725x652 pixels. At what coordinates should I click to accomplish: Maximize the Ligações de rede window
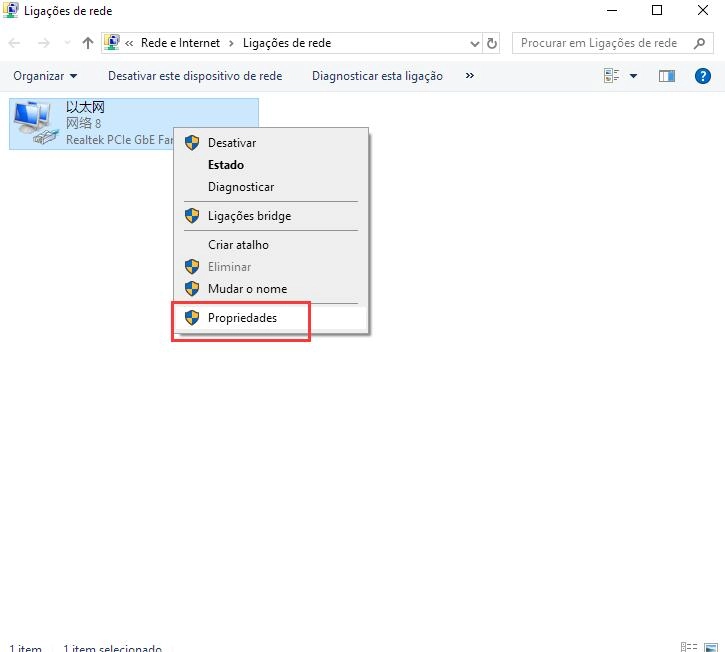point(657,10)
